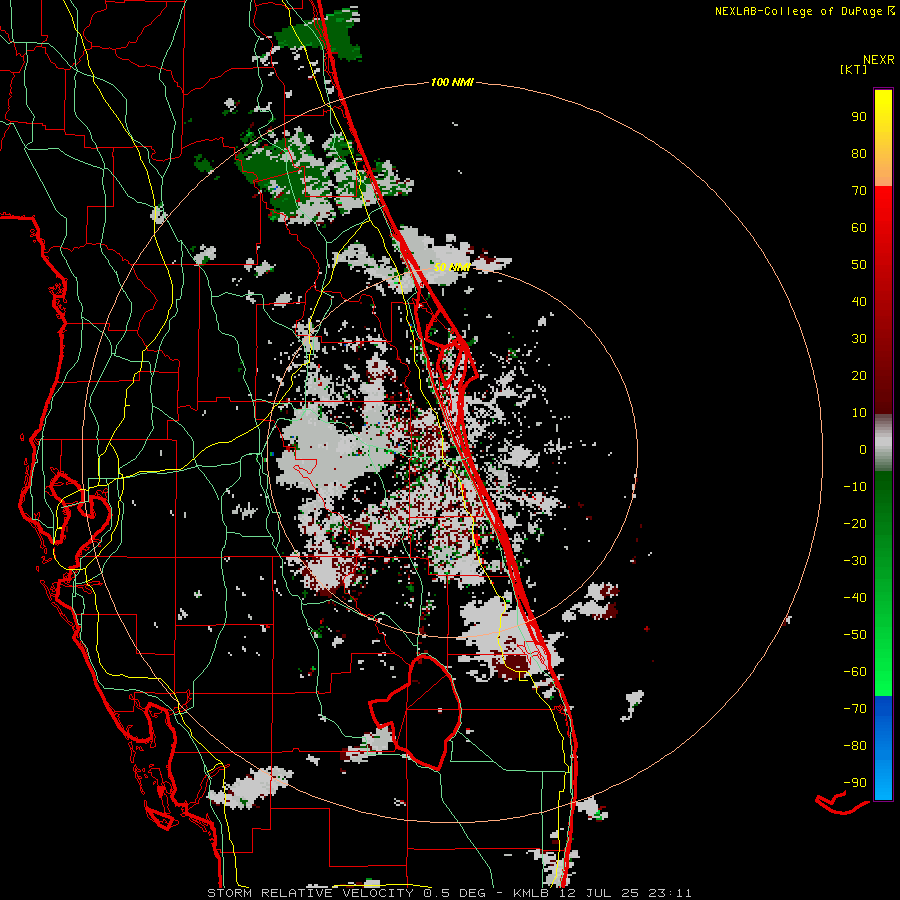
Task: Click the 70 knot label on color scale
Action: 859,191
